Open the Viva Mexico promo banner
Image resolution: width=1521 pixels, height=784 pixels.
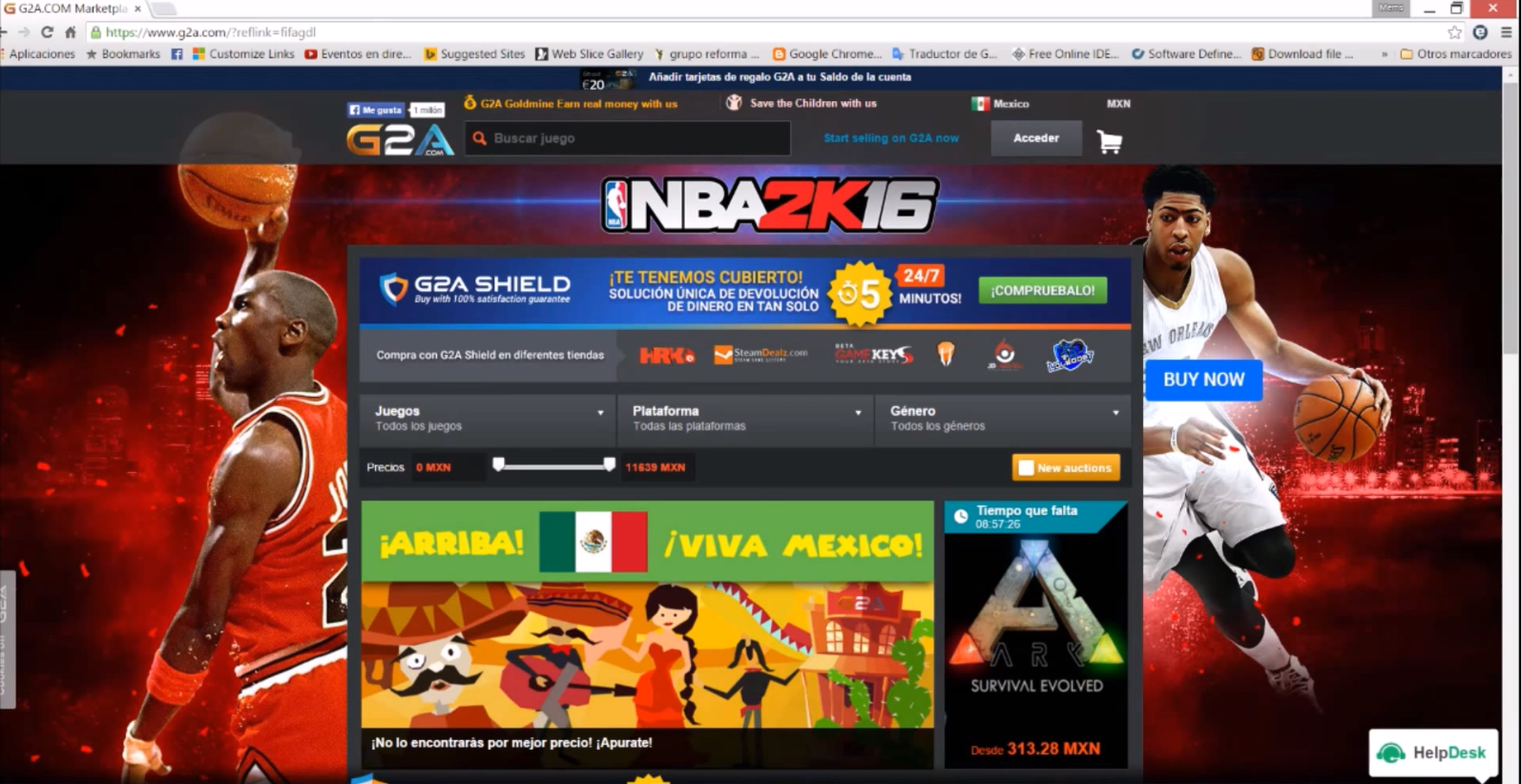[647, 633]
